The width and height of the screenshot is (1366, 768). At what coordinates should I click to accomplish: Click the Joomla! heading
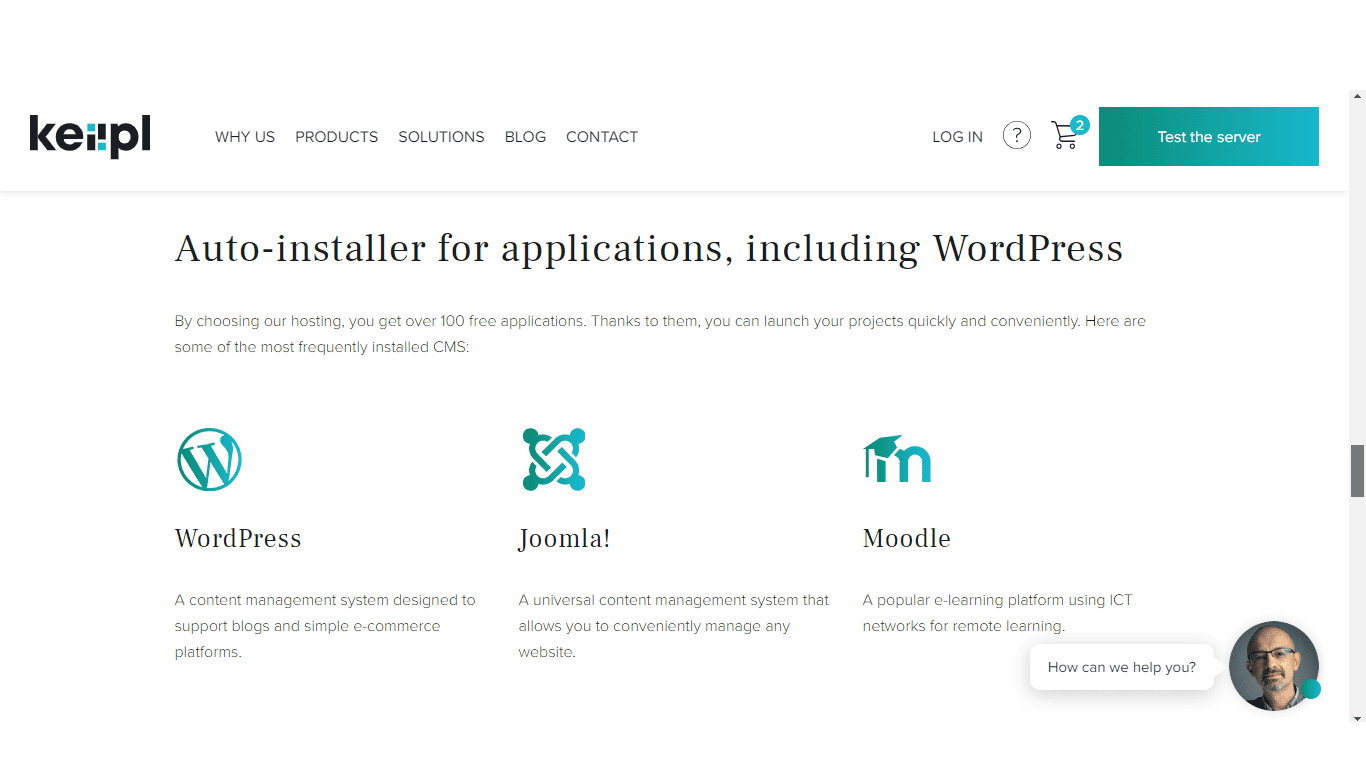[x=564, y=538]
